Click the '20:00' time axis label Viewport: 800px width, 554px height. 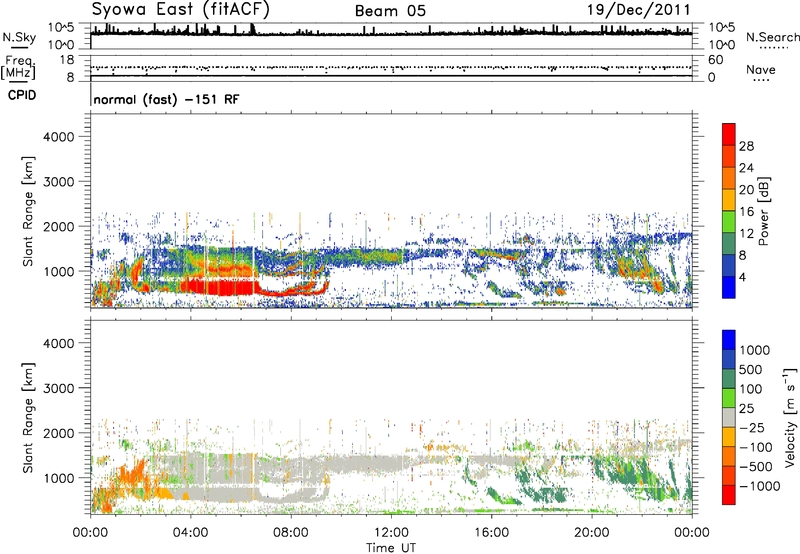(592, 533)
